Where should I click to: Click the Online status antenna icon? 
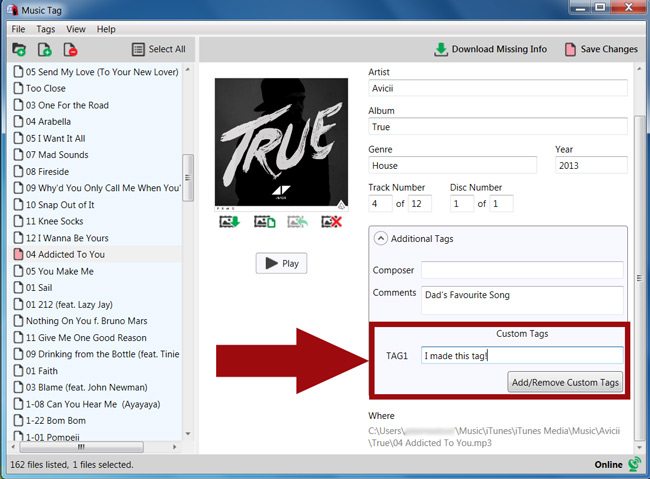click(x=634, y=464)
